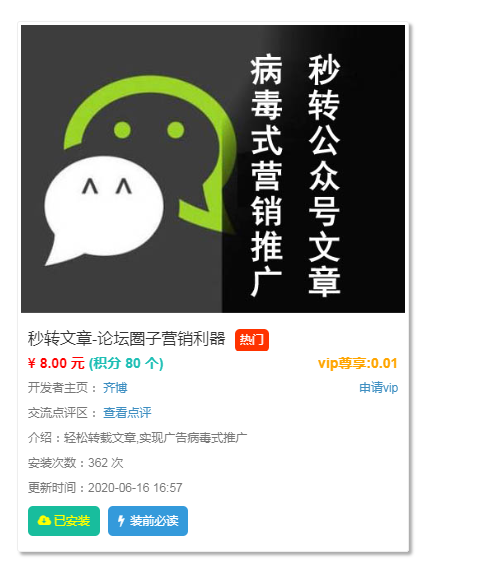This screenshot has height=575, width=498.
Task: Click the red price ¥ 8.00 元
Action: coord(56,363)
